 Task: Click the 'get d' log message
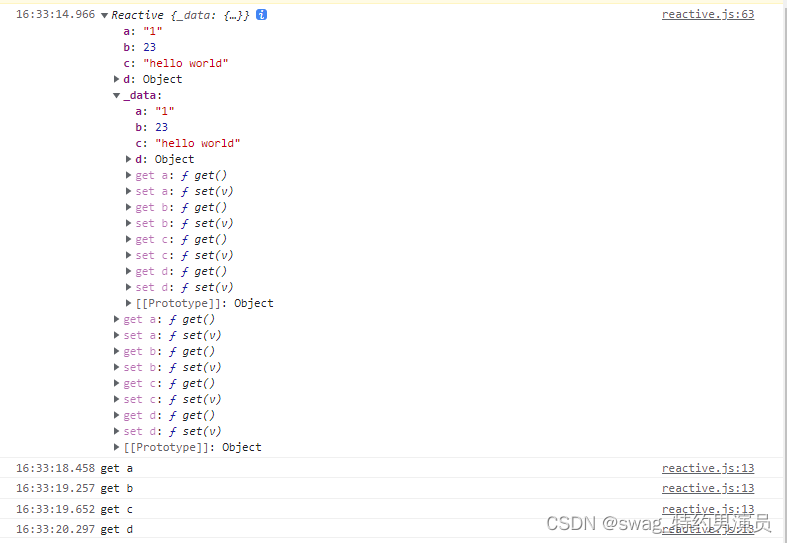click(x=116, y=529)
